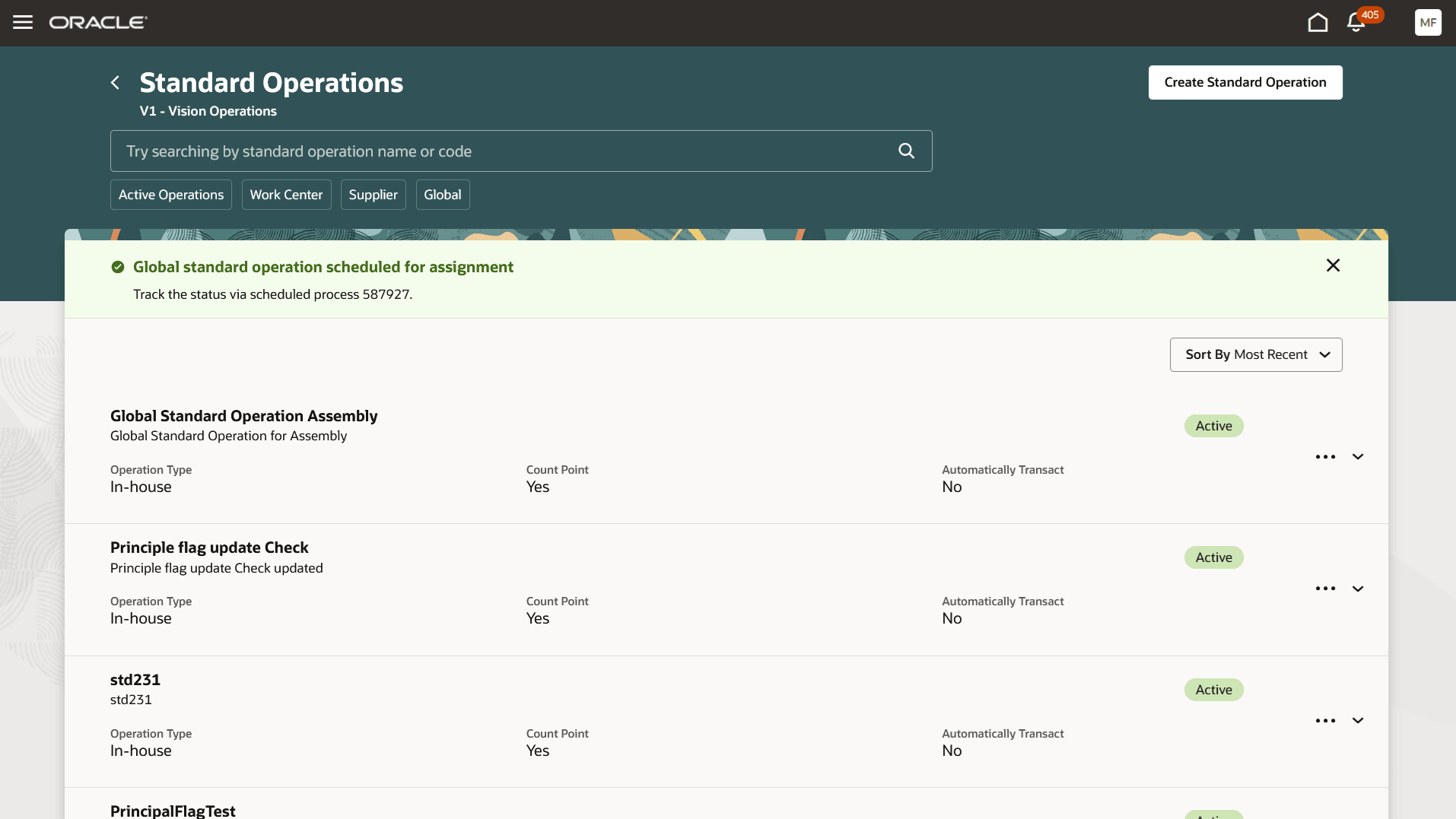This screenshot has width=1456, height=819.
Task: Open the MF user profile menu
Action: (x=1428, y=23)
